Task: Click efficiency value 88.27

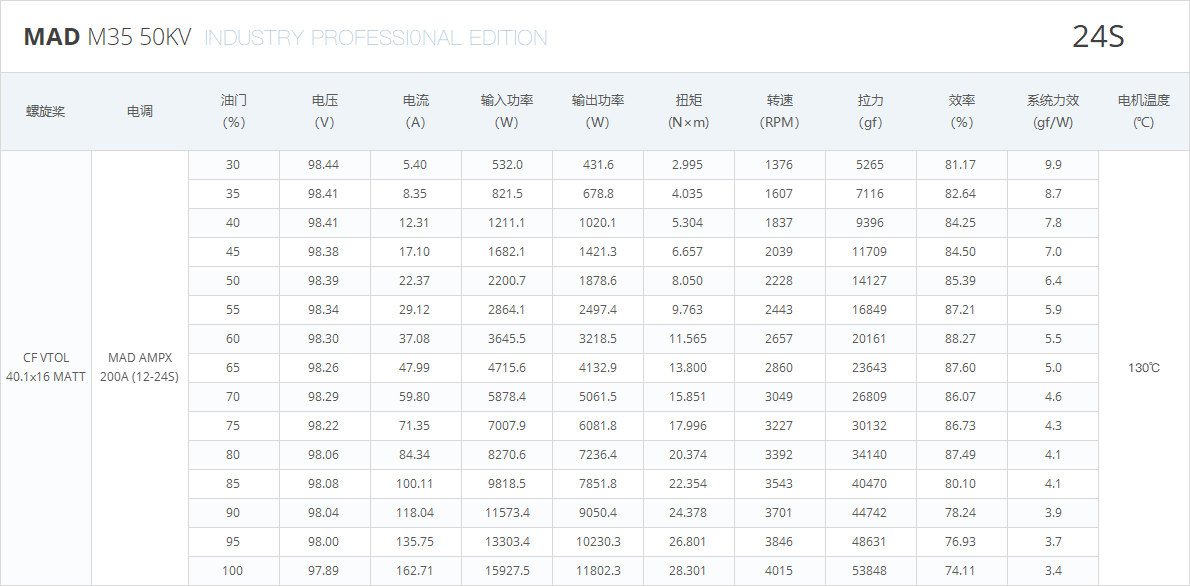Action: (x=961, y=339)
